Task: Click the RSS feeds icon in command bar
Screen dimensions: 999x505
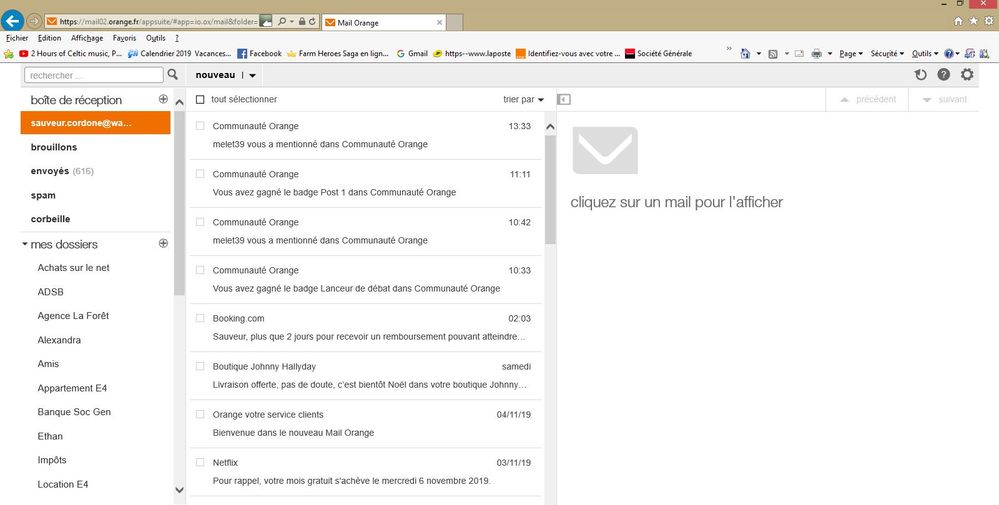Action: pyautogui.click(x=773, y=53)
